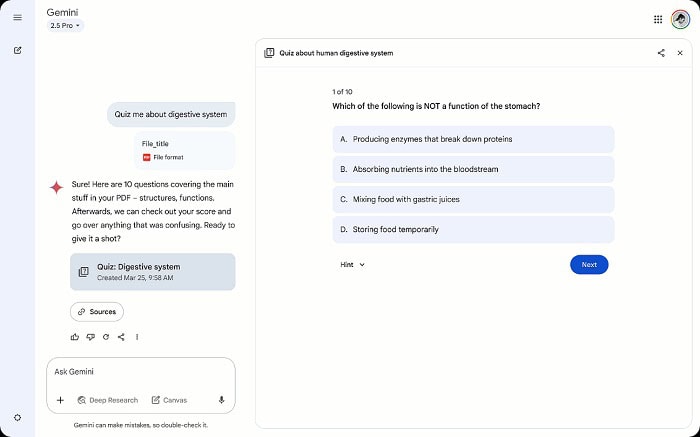Choose answer B about absorbing nutrients
700x437 pixels.
tap(473, 169)
